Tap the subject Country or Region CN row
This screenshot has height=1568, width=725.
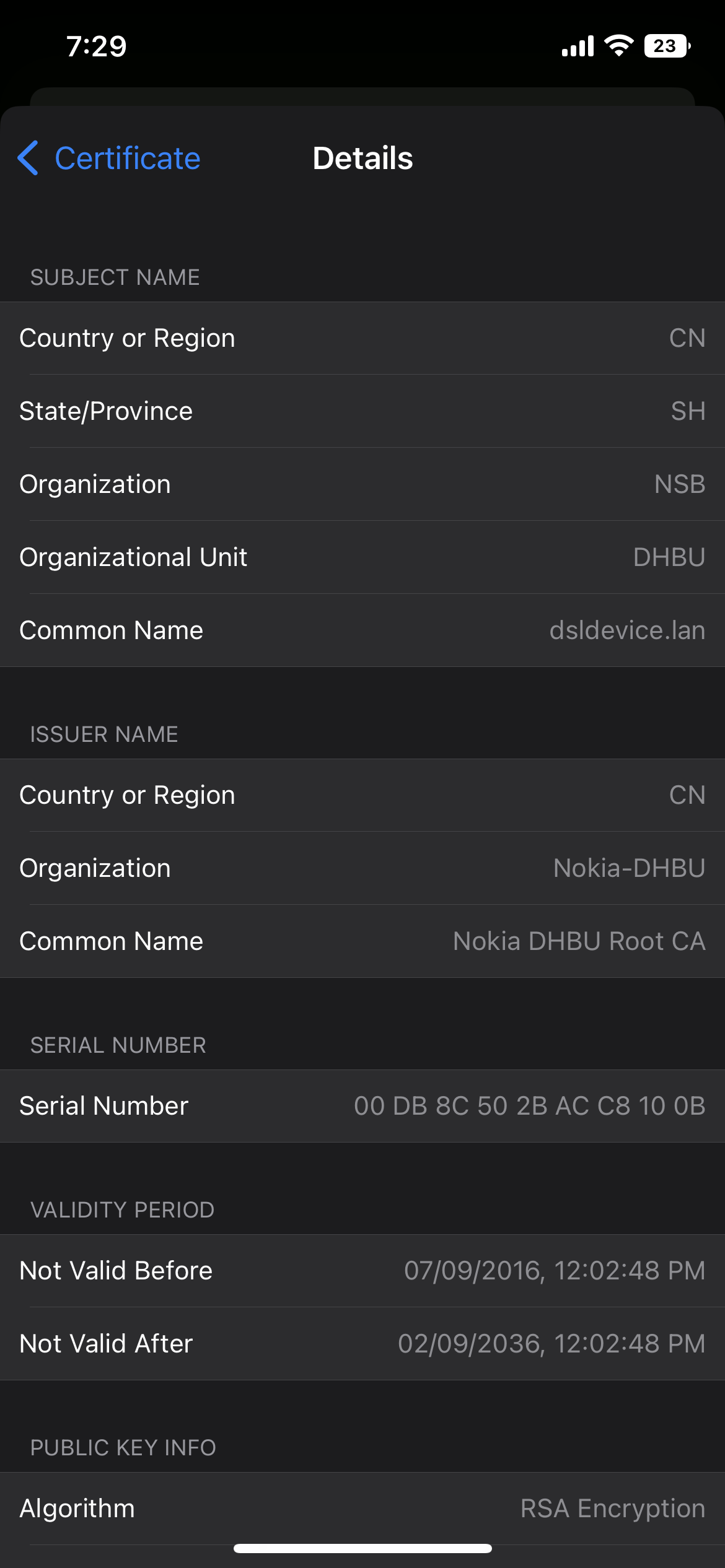(x=362, y=338)
